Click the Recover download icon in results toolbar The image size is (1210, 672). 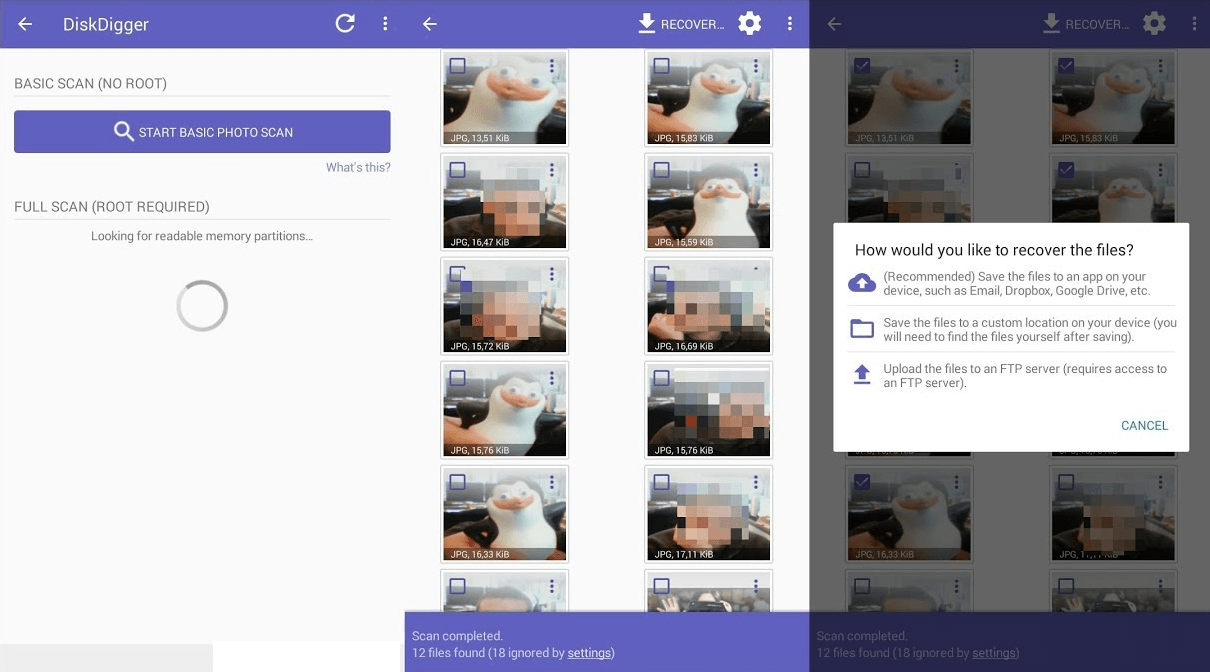pos(647,24)
